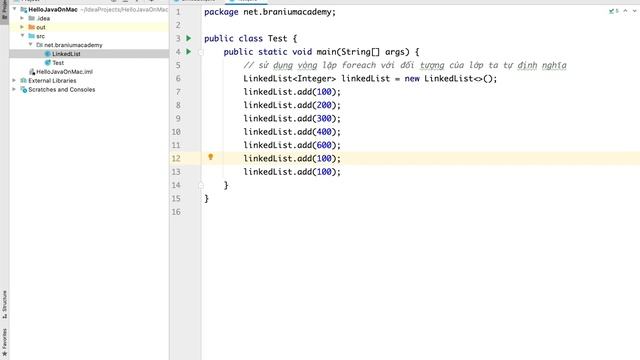Click the External Libraries icon

coord(24,81)
